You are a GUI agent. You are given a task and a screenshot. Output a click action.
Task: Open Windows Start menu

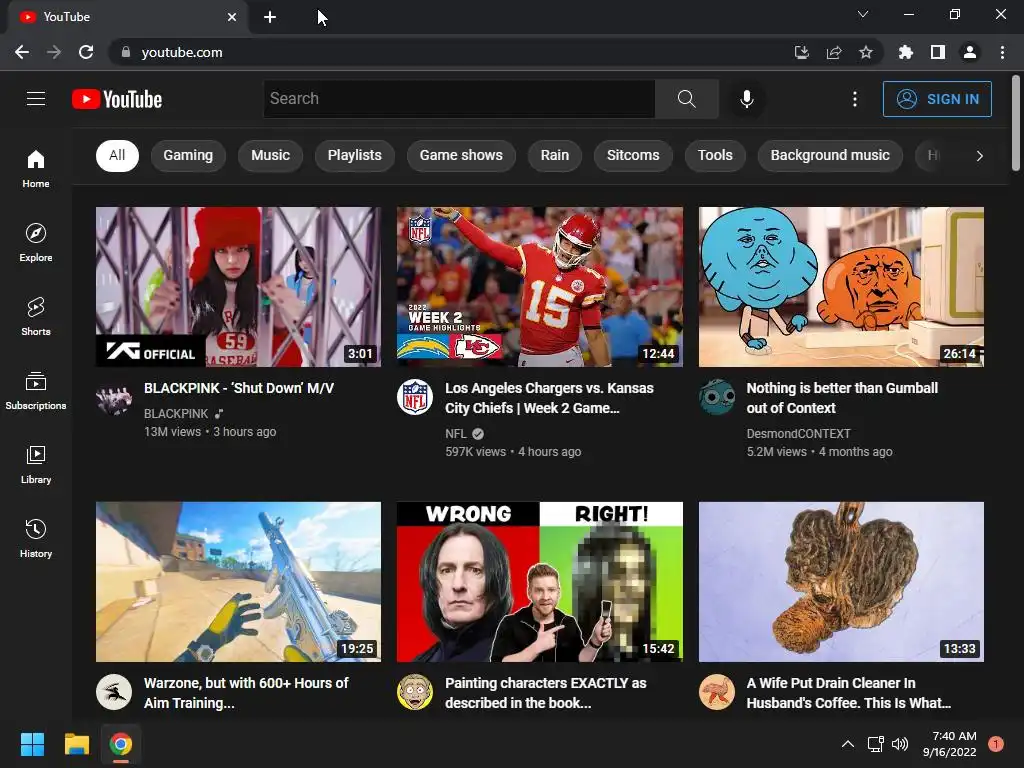point(32,744)
